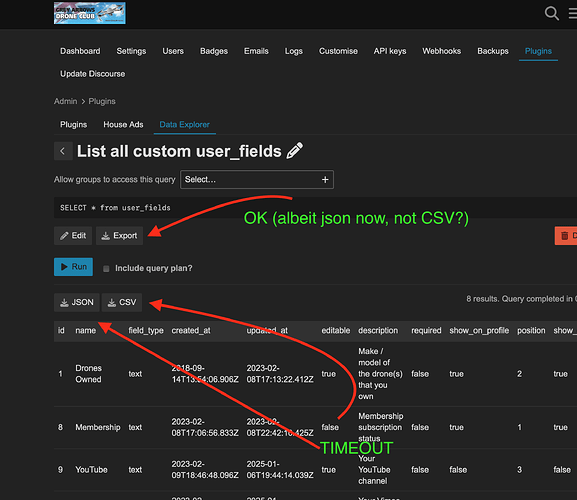This screenshot has width=577, height=500.
Task: Switch to the Plugins sub-tab
Action: [74, 125]
